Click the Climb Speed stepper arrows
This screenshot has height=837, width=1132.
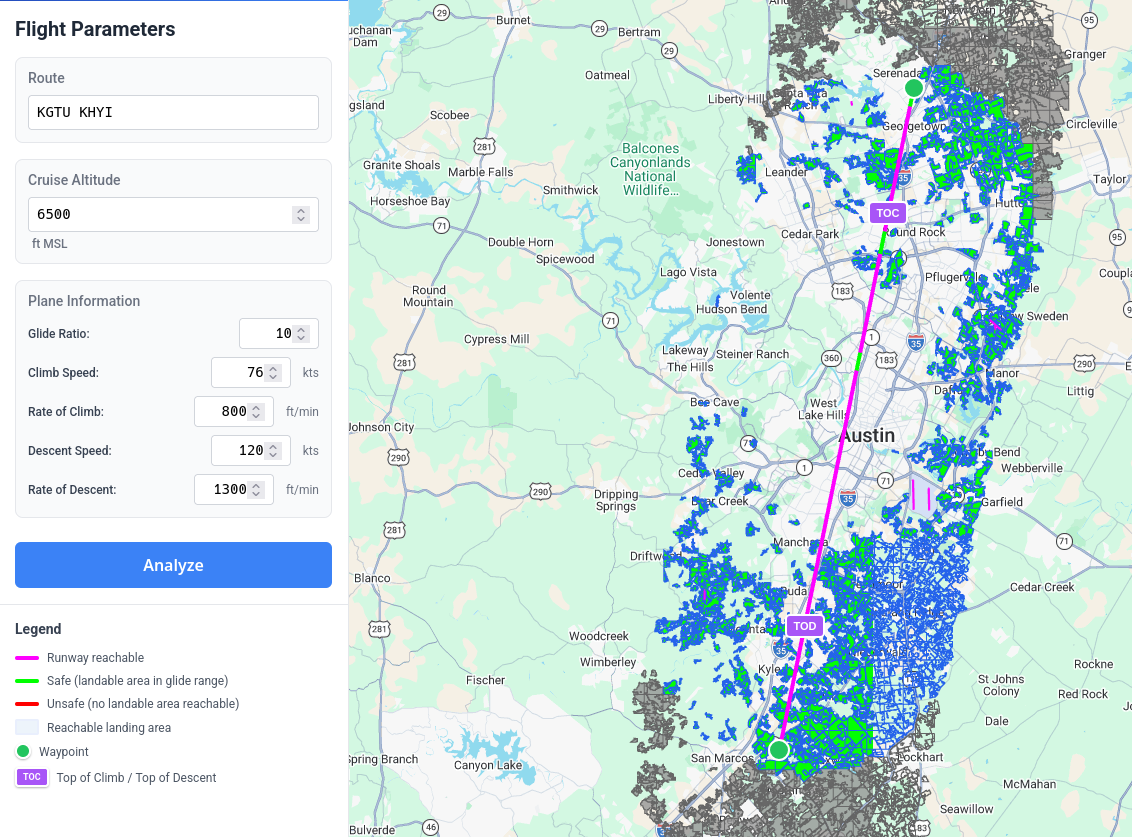click(x=273, y=373)
